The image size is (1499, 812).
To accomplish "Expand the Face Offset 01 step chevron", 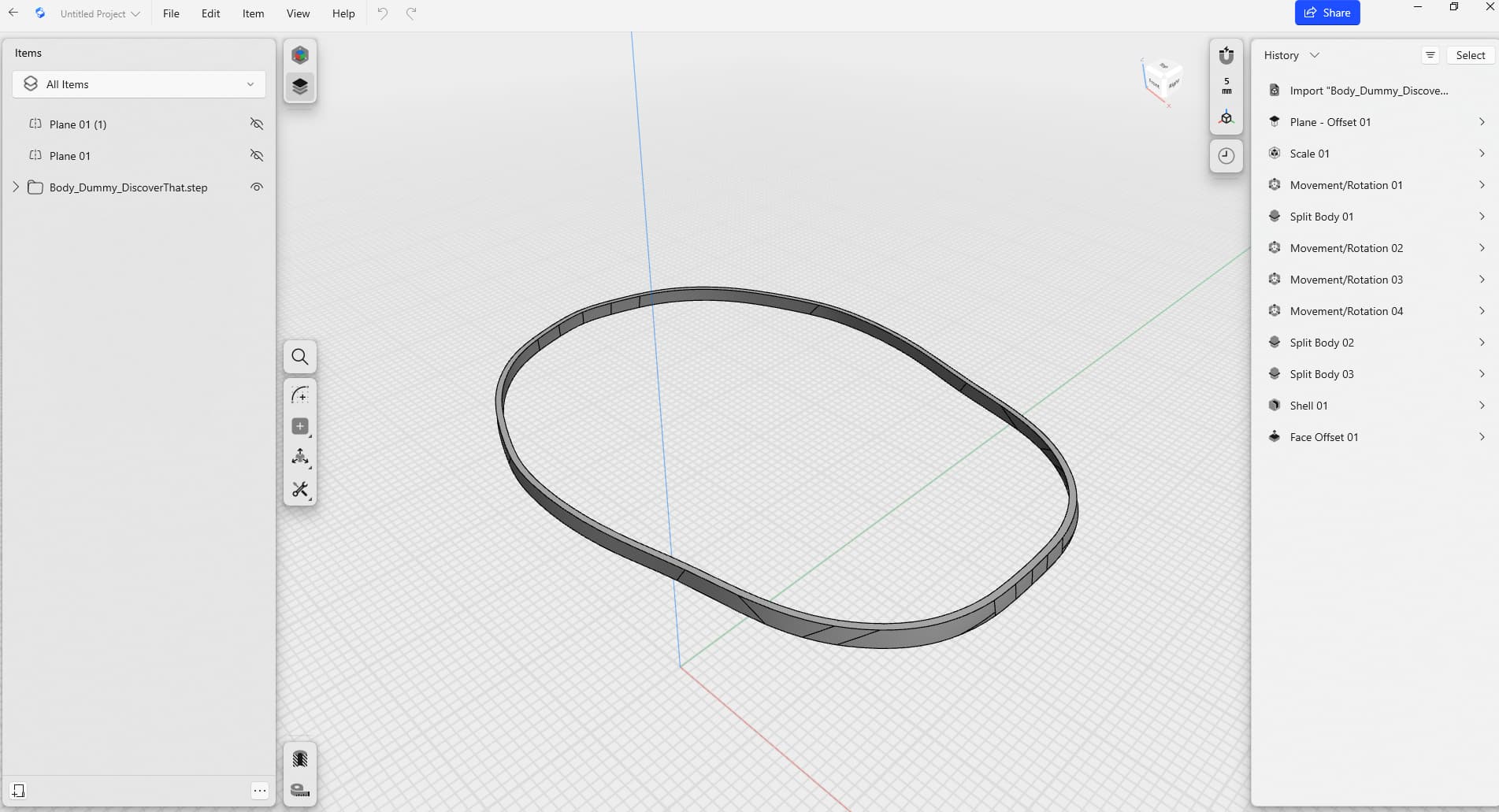I will pyautogui.click(x=1482, y=437).
